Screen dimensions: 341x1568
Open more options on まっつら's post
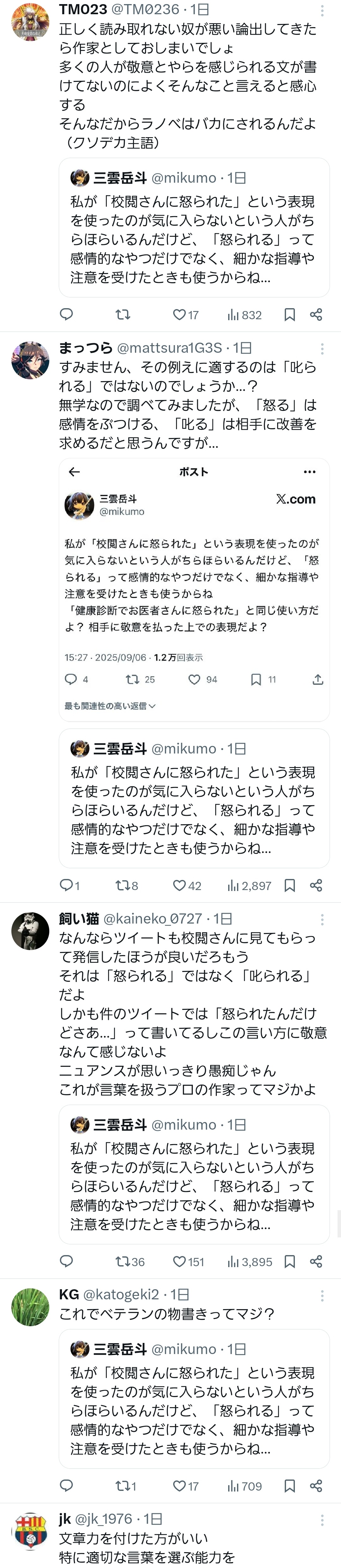(322, 348)
